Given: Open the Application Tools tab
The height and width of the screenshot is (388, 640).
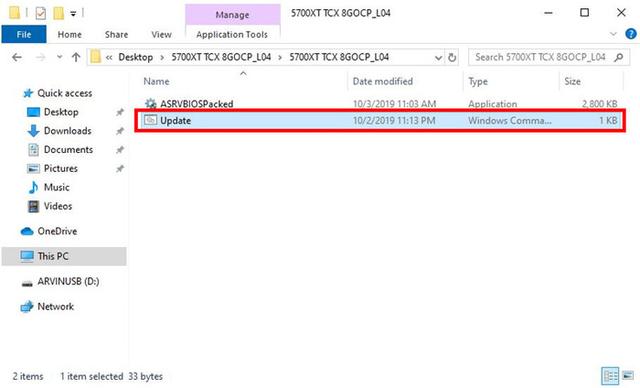Looking at the screenshot, I should pyautogui.click(x=232, y=35).
